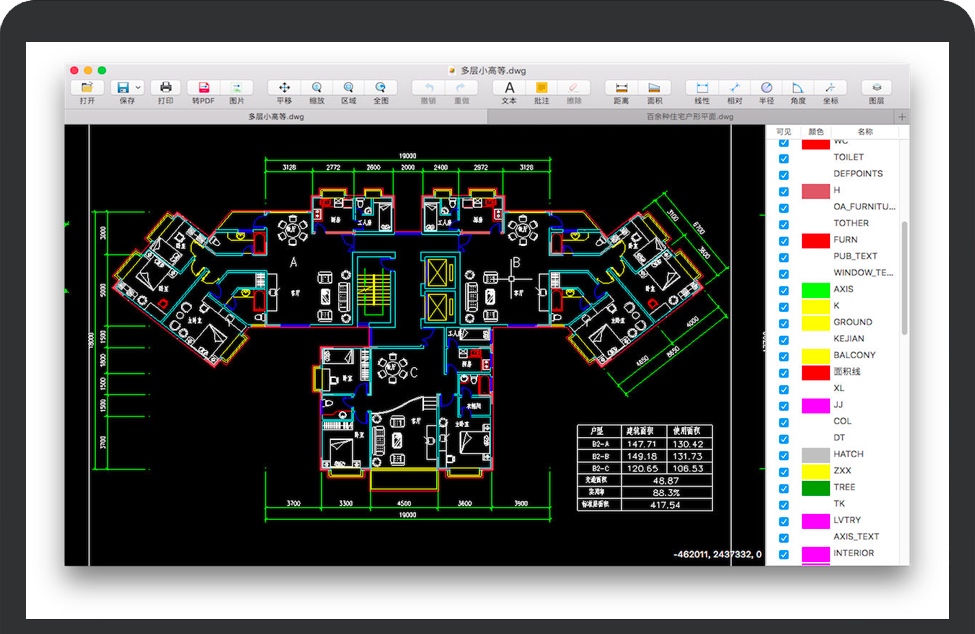Toggle visibility checkbox for TREE layer

(x=784, y=488)
